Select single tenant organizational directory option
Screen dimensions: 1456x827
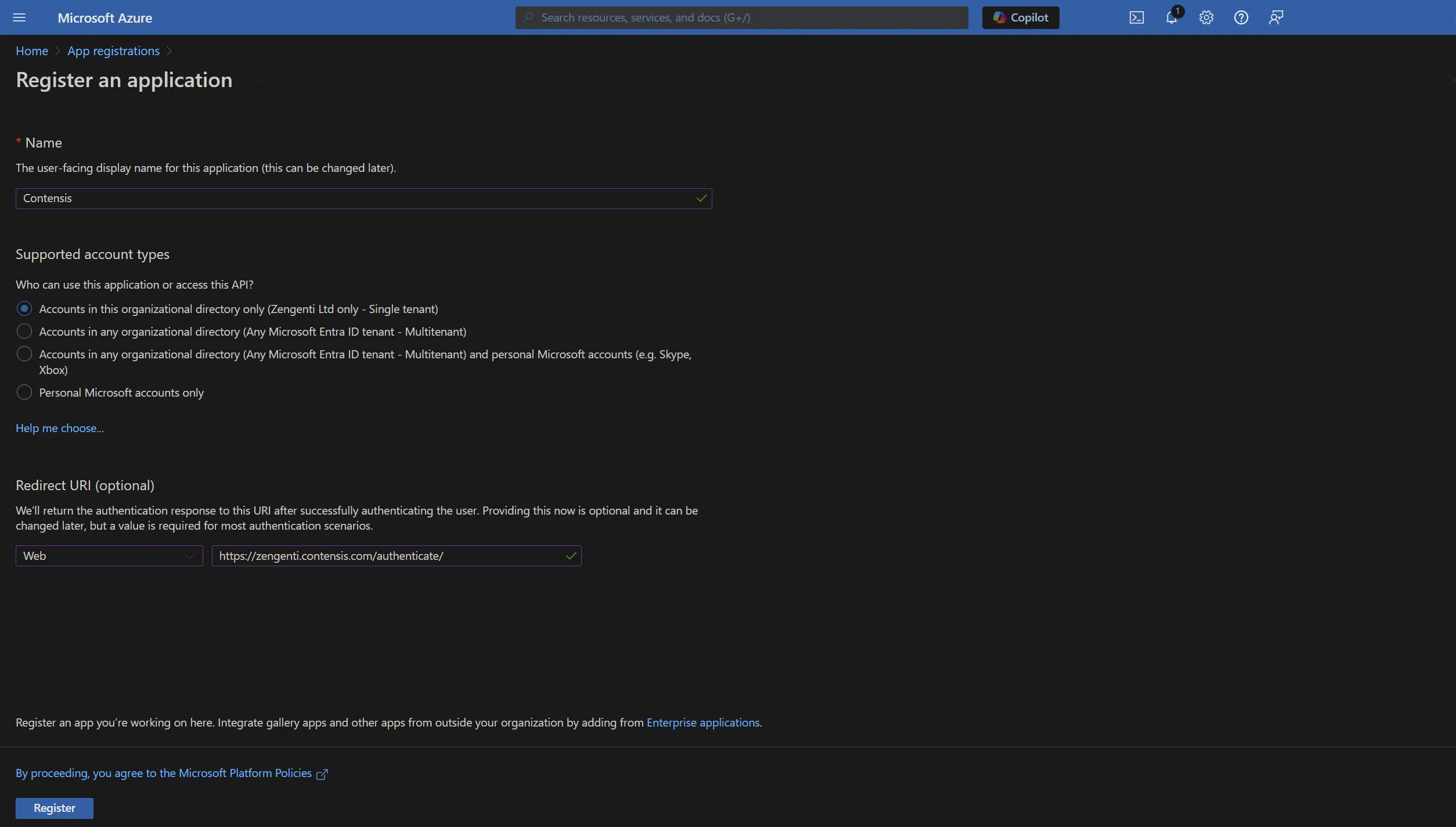pos(24,308)
